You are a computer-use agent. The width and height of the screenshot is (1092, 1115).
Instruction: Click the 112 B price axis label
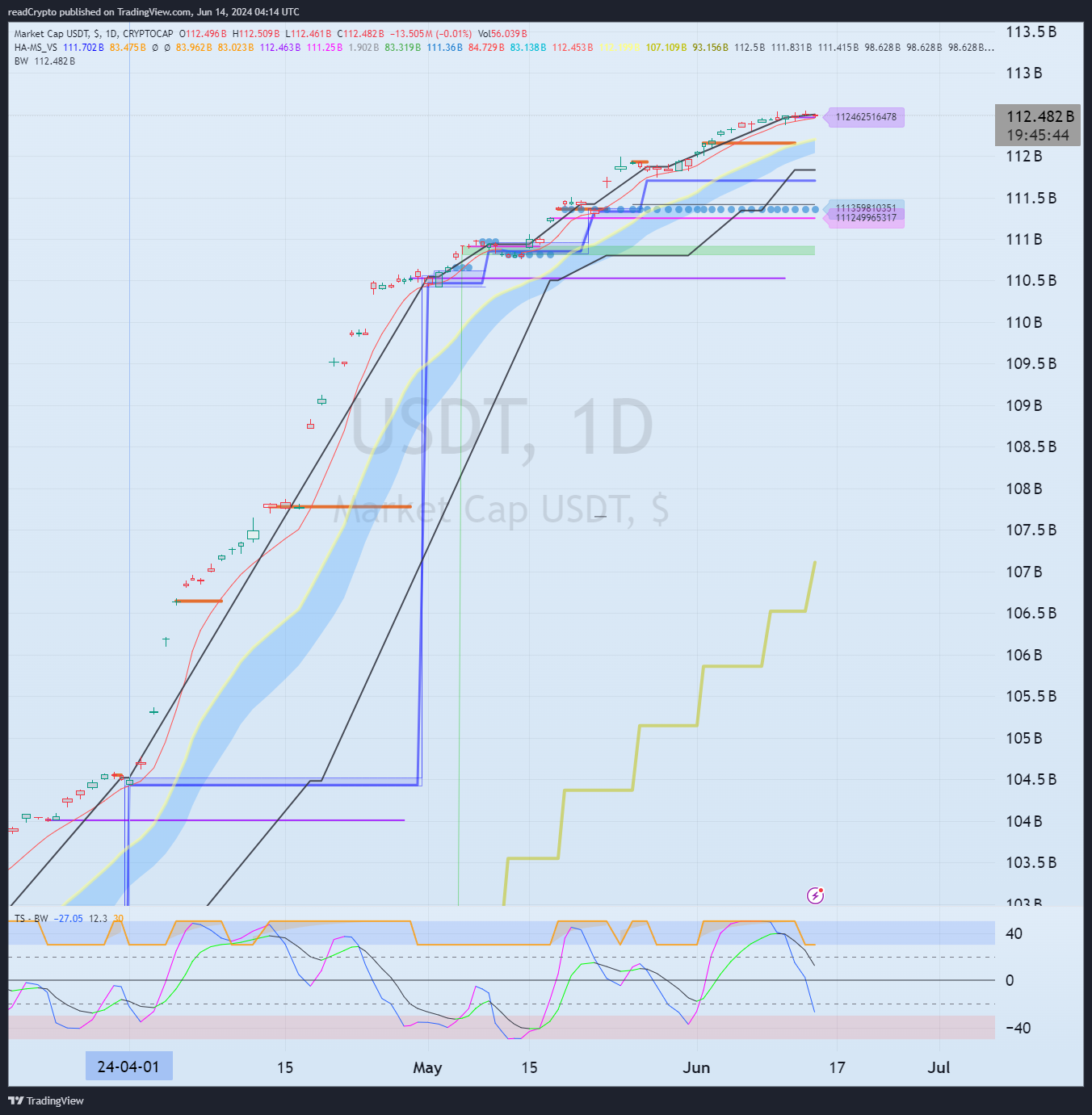(1023, 157)
